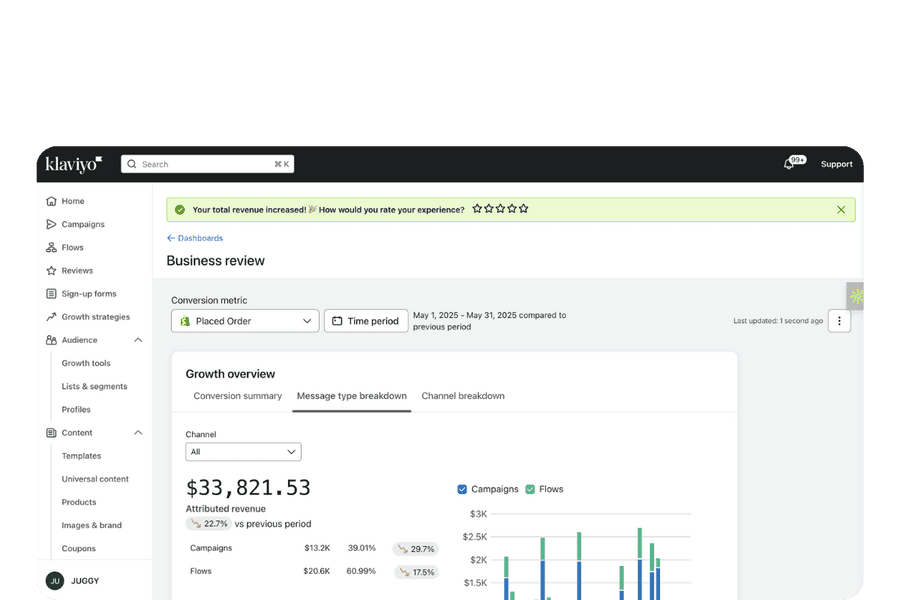Open Profiles in sidebar
The image size is (900, 600).
[x=76, y=409]
